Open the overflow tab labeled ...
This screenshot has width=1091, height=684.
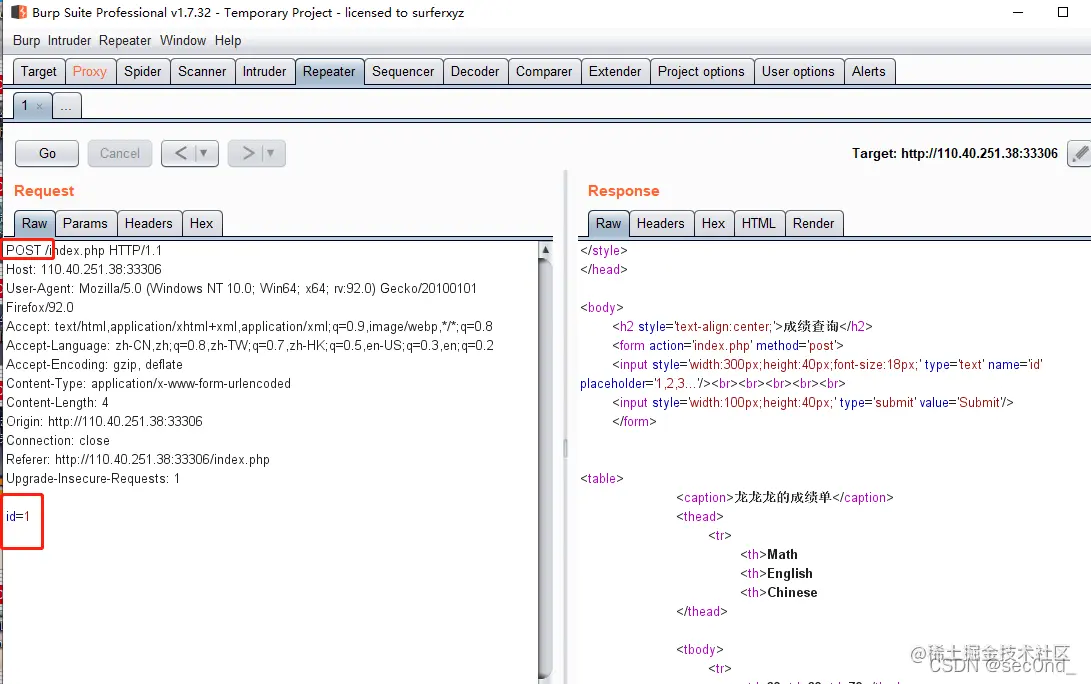[x=66, y=105]
